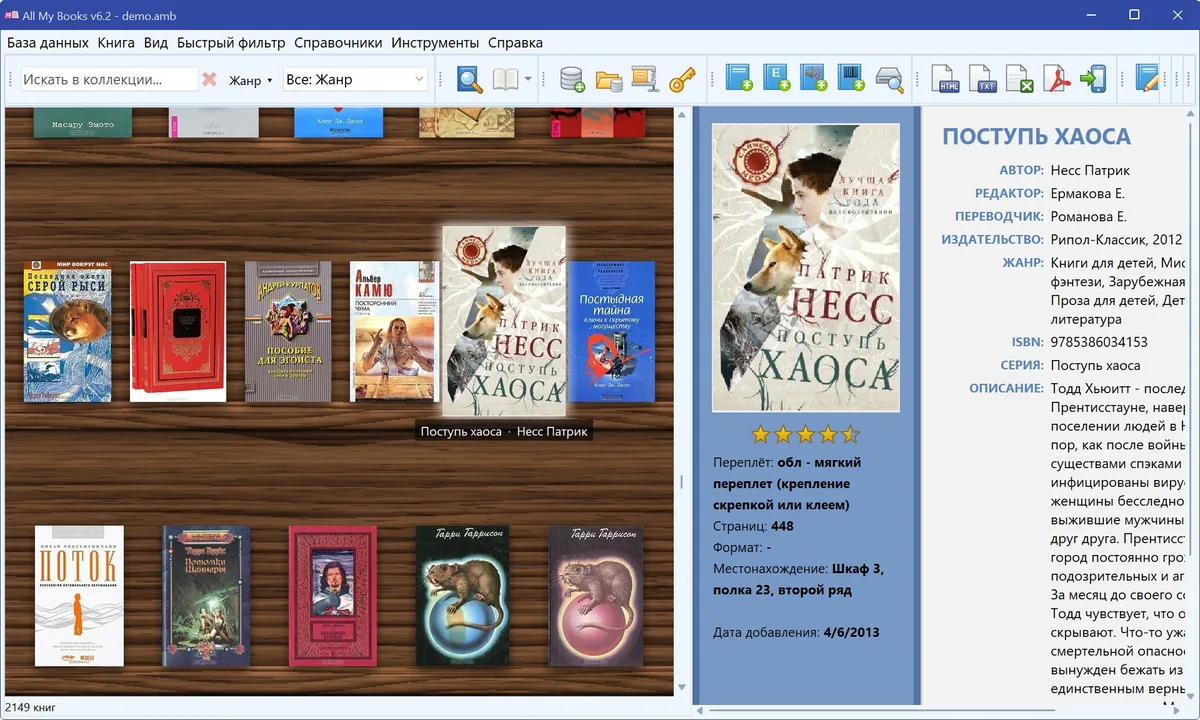Clear the collection search with the red X
This screenshot has height=720, width=1200.
(x=209, y=80)
